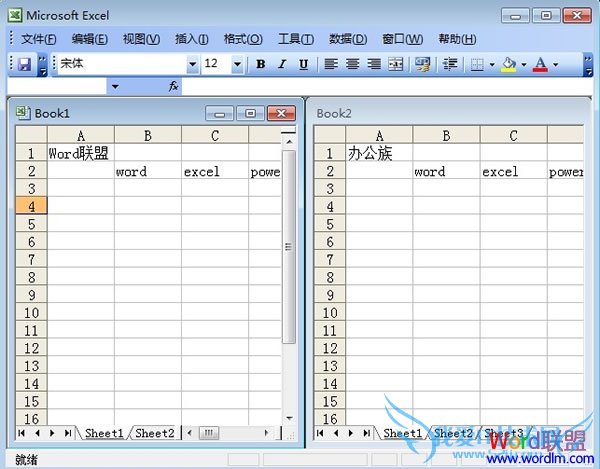Maximize the Book1 window
The image size is (600, 469).
[x=250, y=113]
